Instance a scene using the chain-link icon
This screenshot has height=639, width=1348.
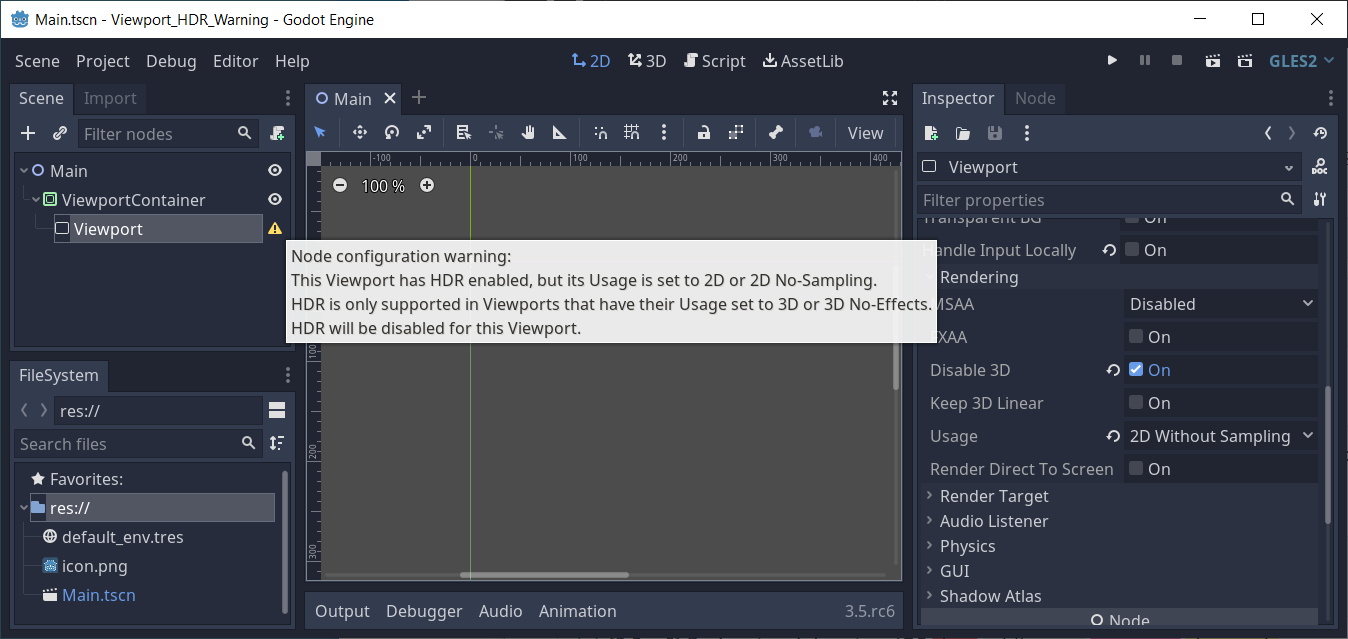pyautogui.click(x=58, y=133)
